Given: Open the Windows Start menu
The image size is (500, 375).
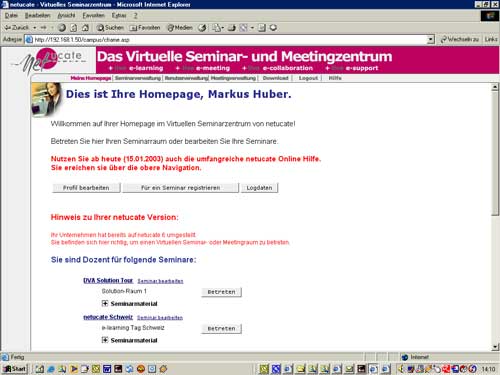Looking at the screenshot, I should [15, 369].
